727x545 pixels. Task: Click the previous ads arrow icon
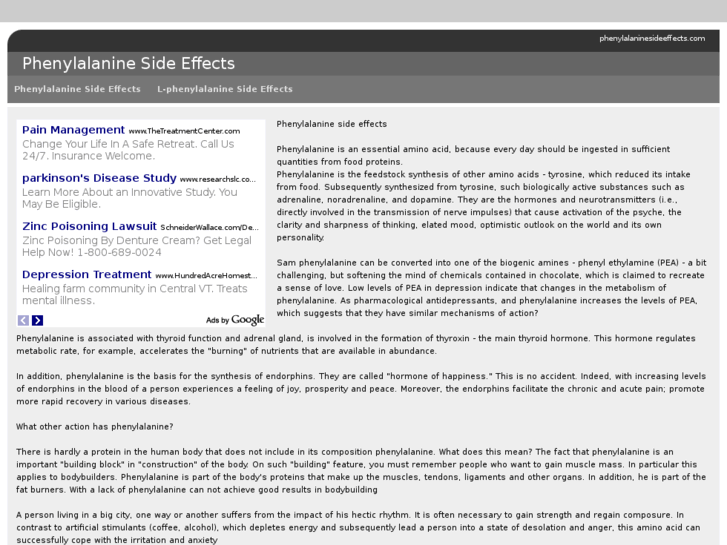pos(23,320)
